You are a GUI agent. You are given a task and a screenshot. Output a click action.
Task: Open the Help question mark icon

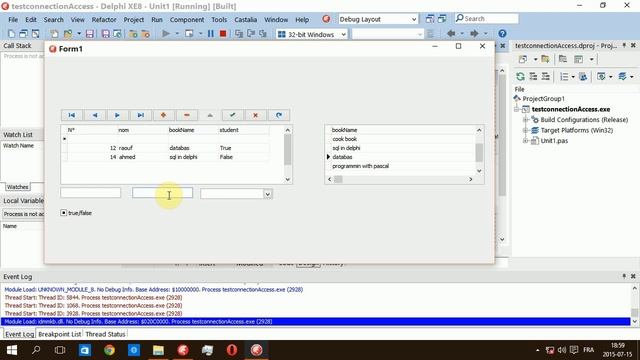coord(502,33)
